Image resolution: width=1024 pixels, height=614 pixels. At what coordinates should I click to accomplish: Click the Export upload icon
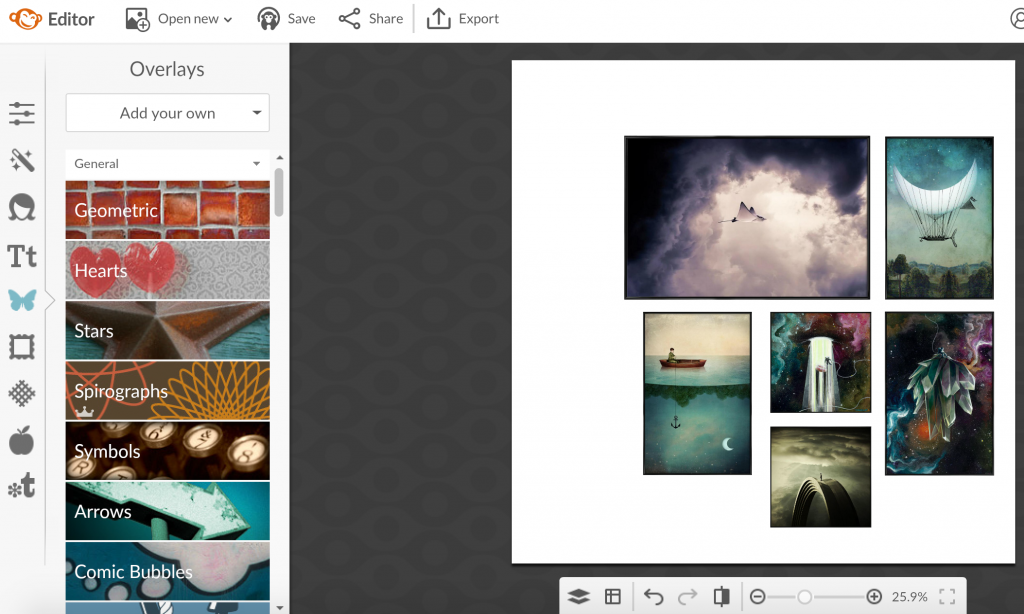pos(439,18)
